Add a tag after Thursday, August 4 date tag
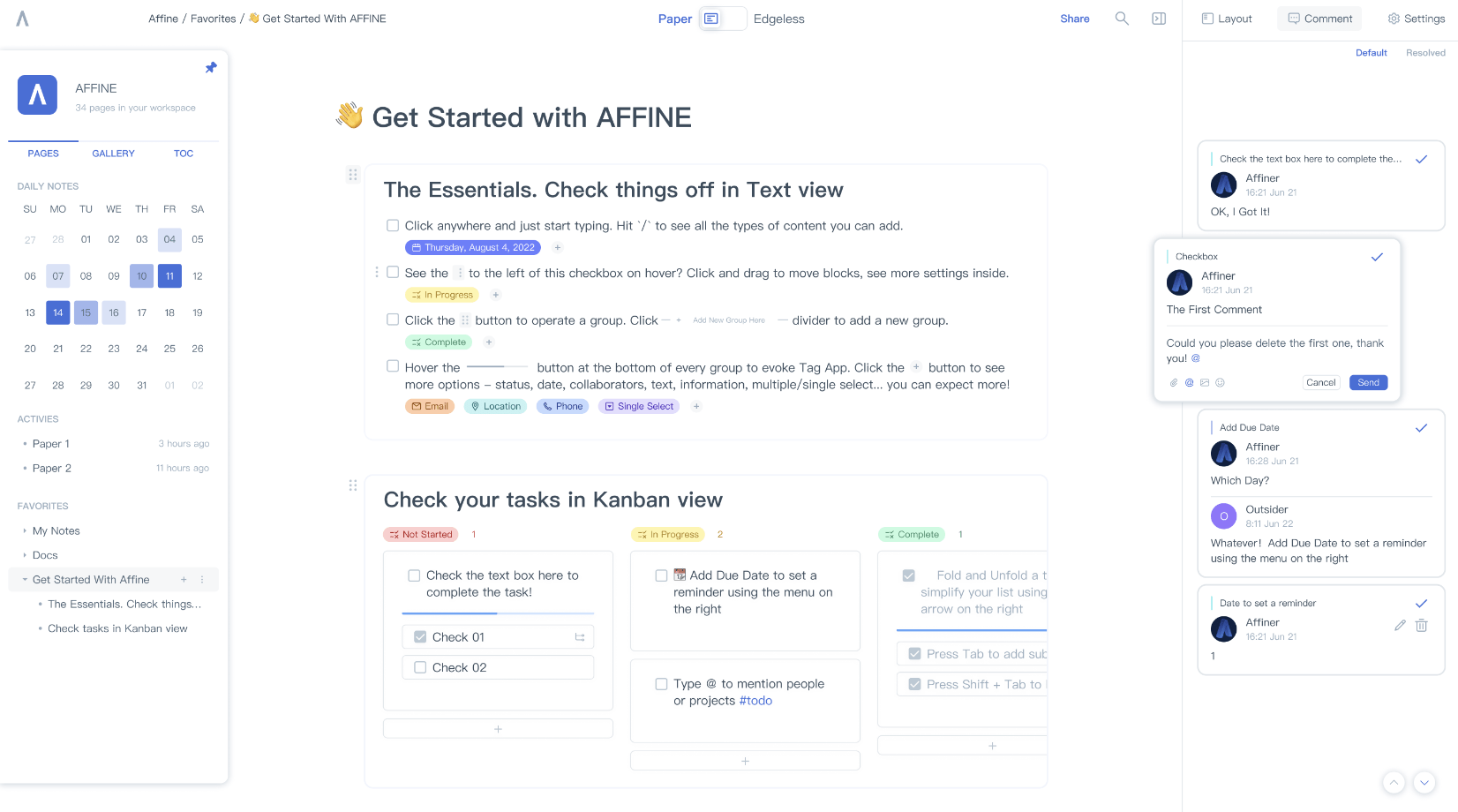Screen dimensions: 1458x812 click(557, 248)
